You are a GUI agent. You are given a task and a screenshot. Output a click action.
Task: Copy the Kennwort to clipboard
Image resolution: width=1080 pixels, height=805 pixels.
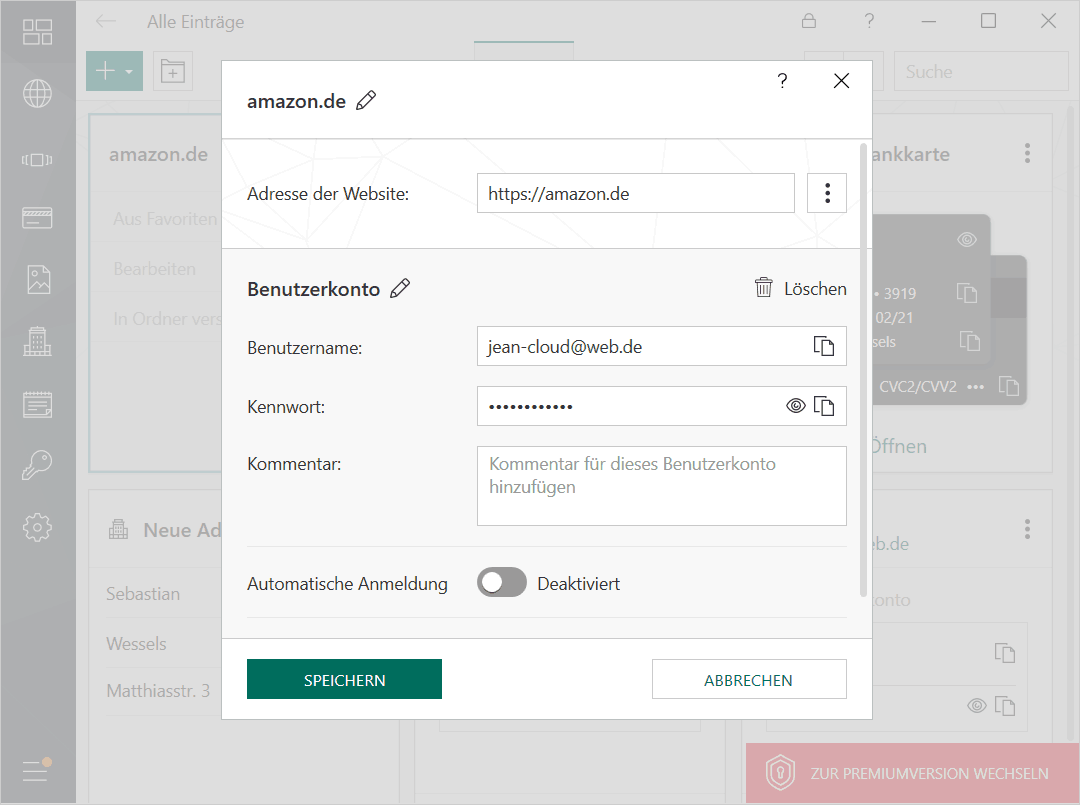[x=824, y=406]
